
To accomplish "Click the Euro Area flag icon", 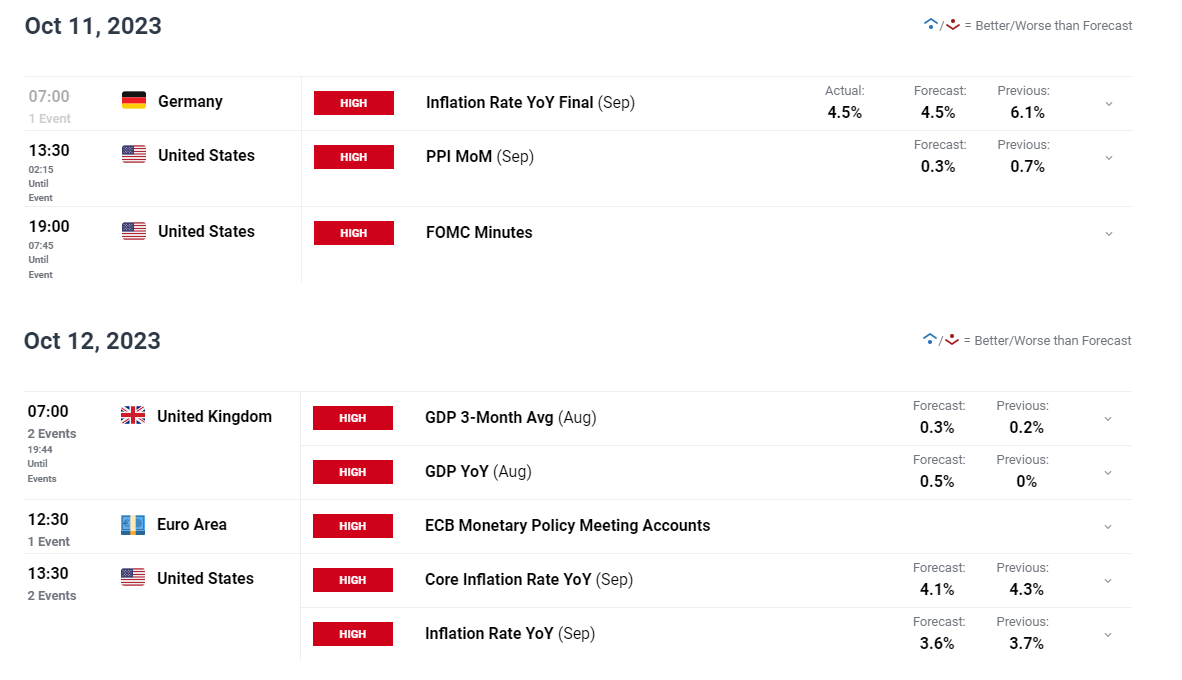I will 133,524.
